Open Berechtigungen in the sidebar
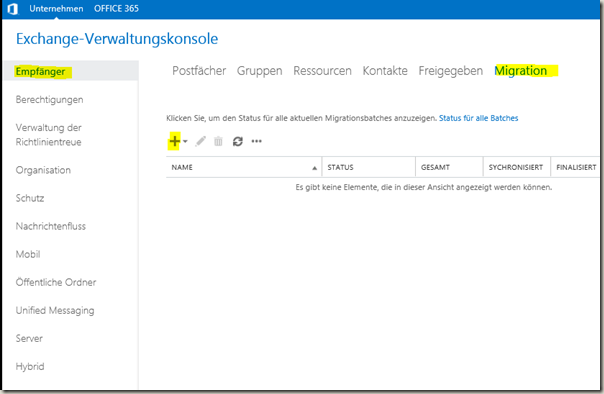604x394 pixels. [x=49, y=100]
